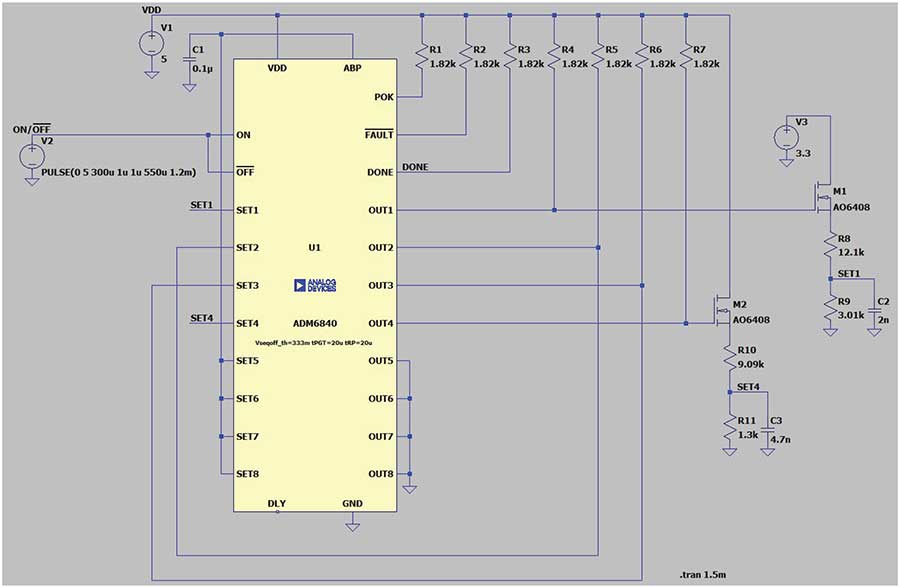This screenshot has height=588, width=900.
Task: Click the Vseqoff_th parameter line
Action: (313, 343)
